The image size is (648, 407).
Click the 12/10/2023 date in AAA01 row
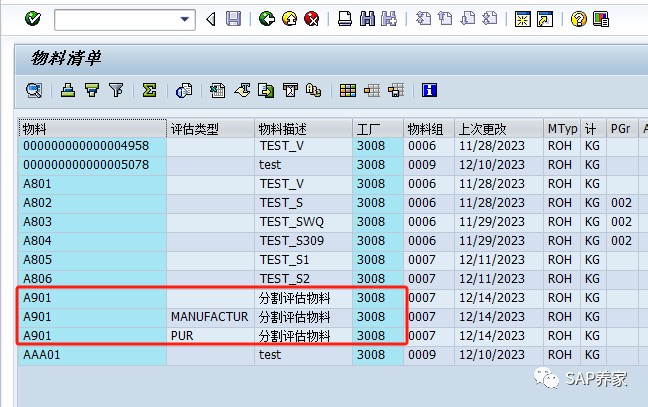499,355
